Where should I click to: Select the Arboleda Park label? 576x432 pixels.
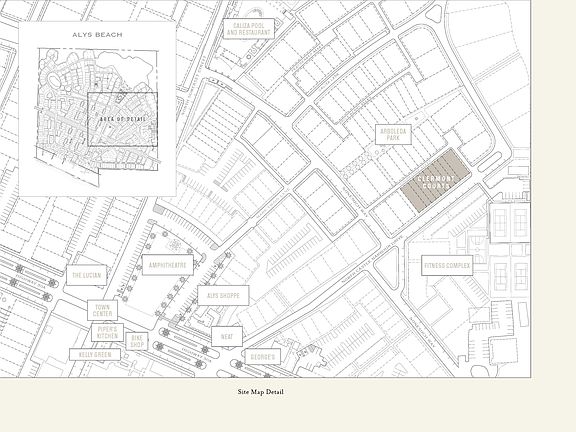pyautogui.click(x=393, y=134)
